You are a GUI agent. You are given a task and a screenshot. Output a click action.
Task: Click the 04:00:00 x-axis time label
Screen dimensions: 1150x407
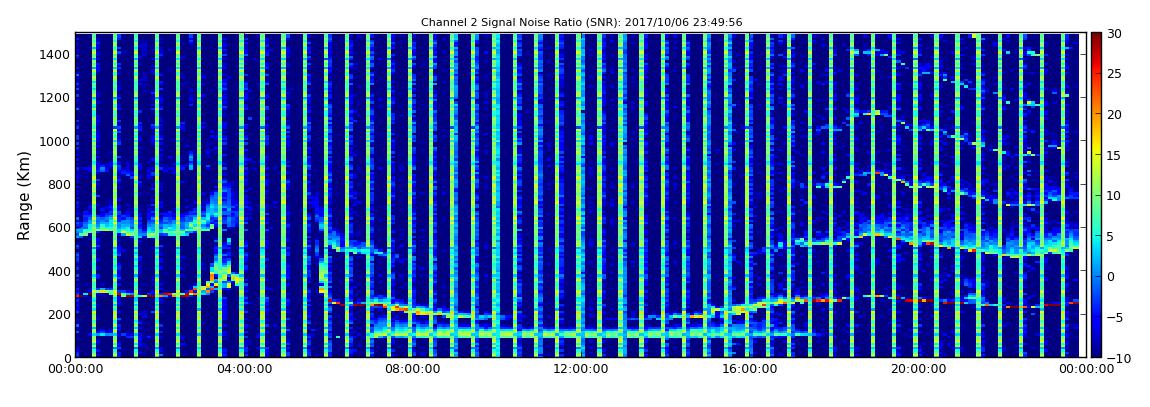point(244,370)
